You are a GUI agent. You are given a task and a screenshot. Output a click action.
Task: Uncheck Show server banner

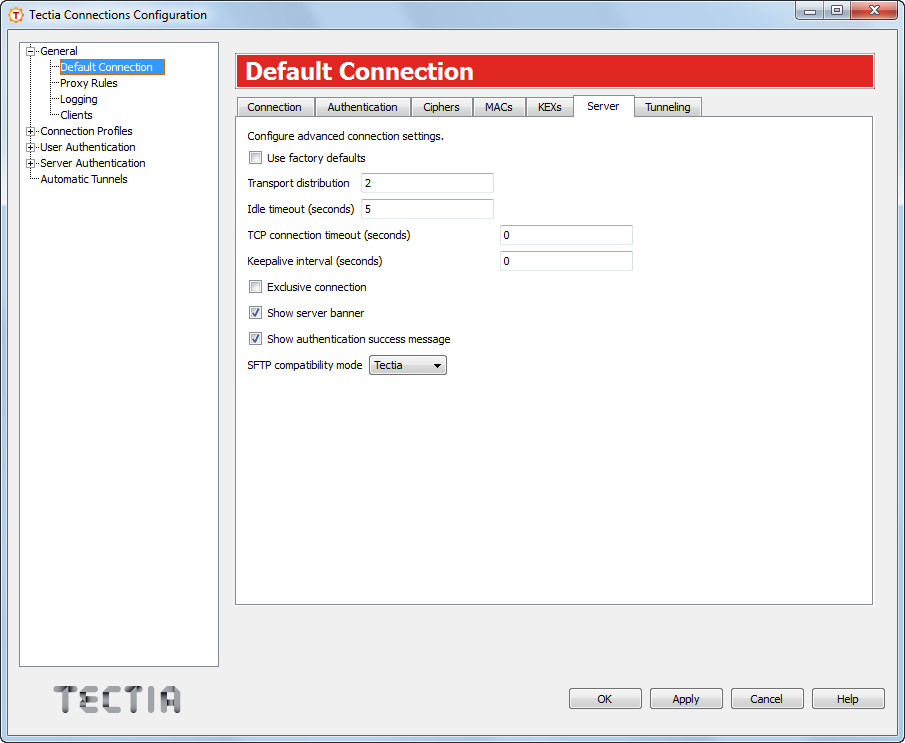pyautogui.click(x=255, y=312)
